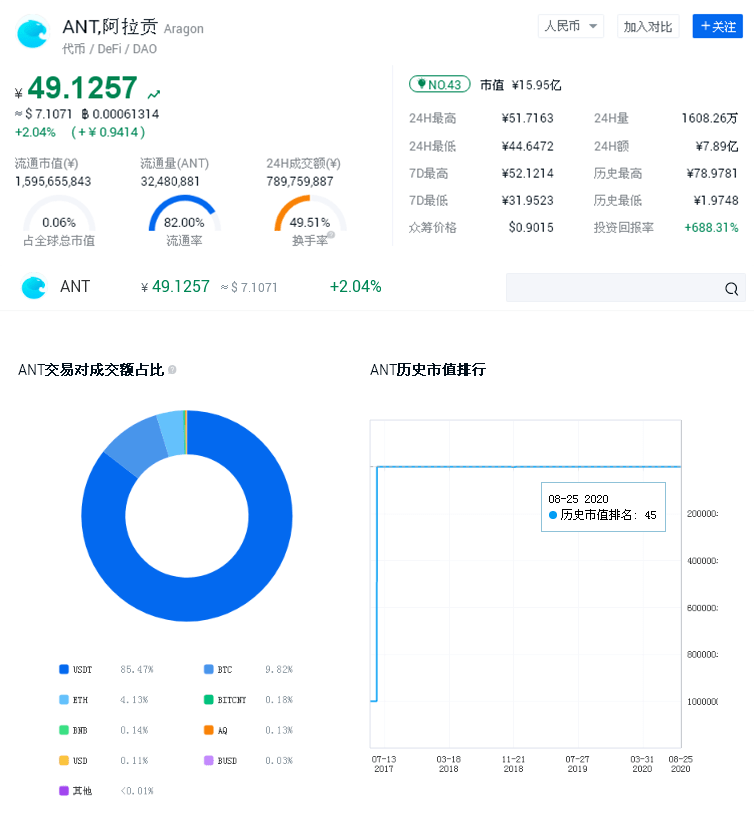Click the small ANT logo in sticky bar
Screen dimensions: 754x813
coord(34,286)
